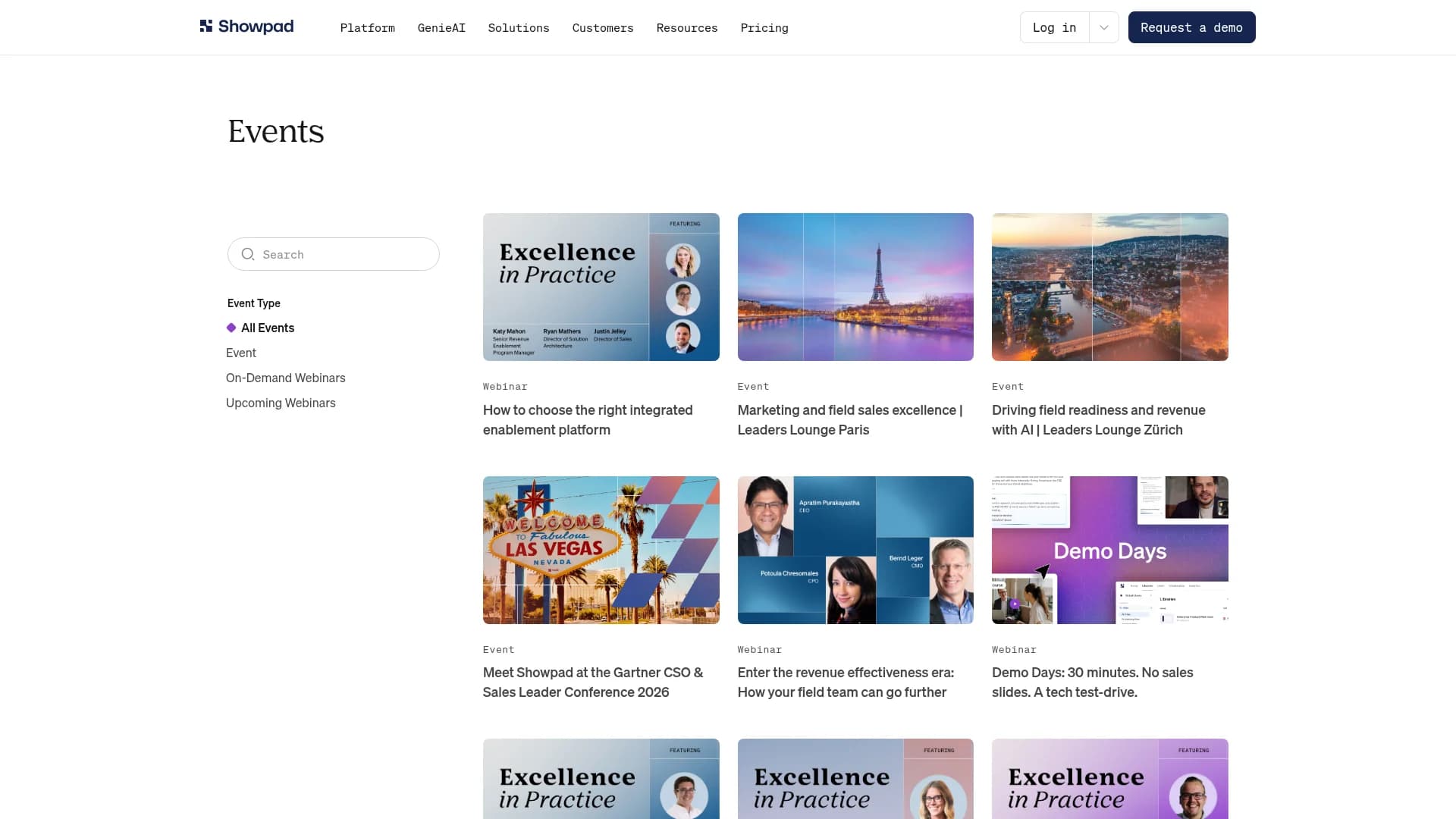Open the Eiffel Tower Paris event thumbnail
This screenshot has height=819, width=1456.
pyautogui.click(x=855, y=287)
